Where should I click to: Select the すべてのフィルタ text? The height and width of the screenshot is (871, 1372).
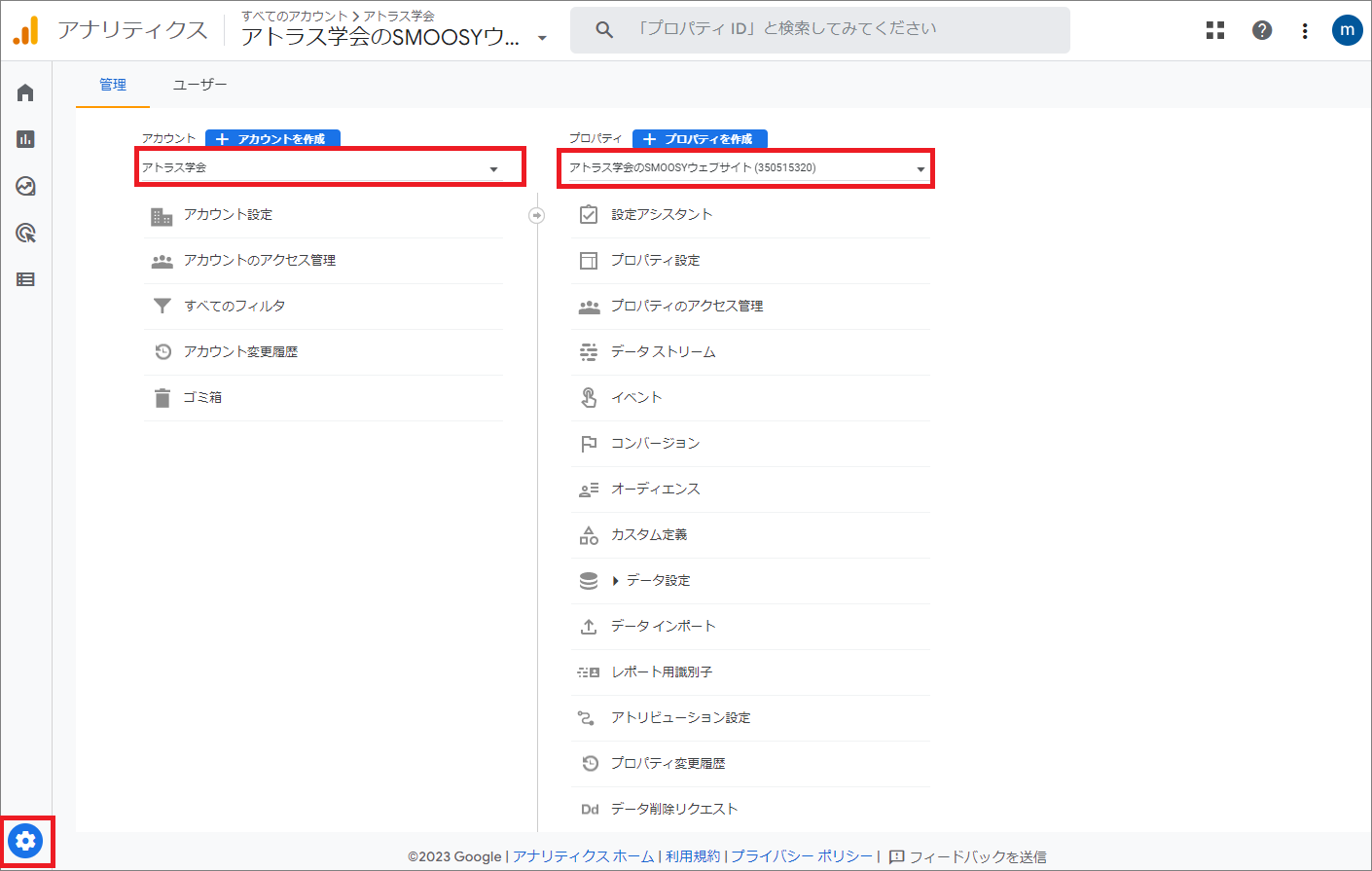tap(235, 307)
